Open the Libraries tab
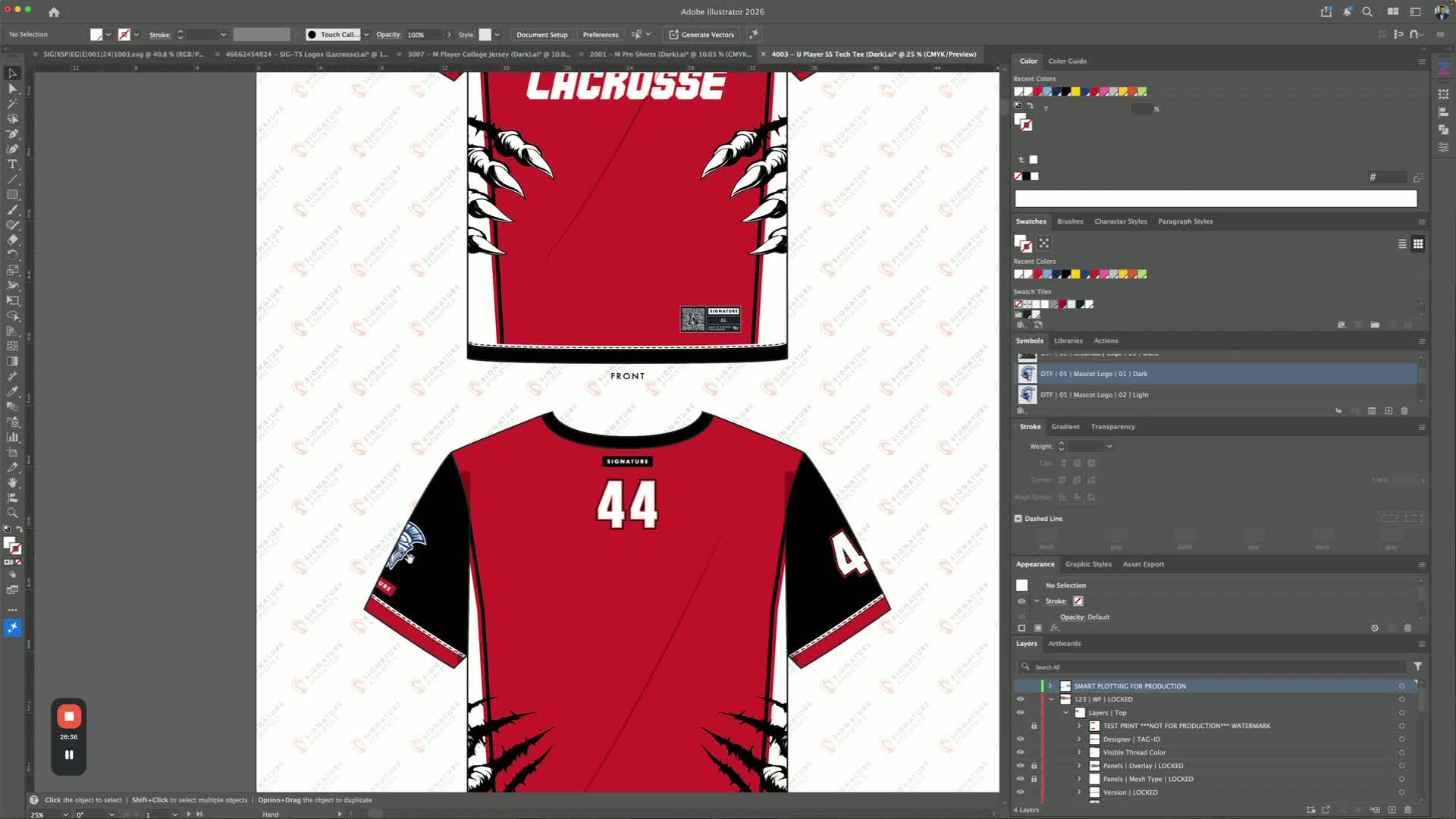Viewport: 1456px width, 819px height. [x=1068, y=341]
